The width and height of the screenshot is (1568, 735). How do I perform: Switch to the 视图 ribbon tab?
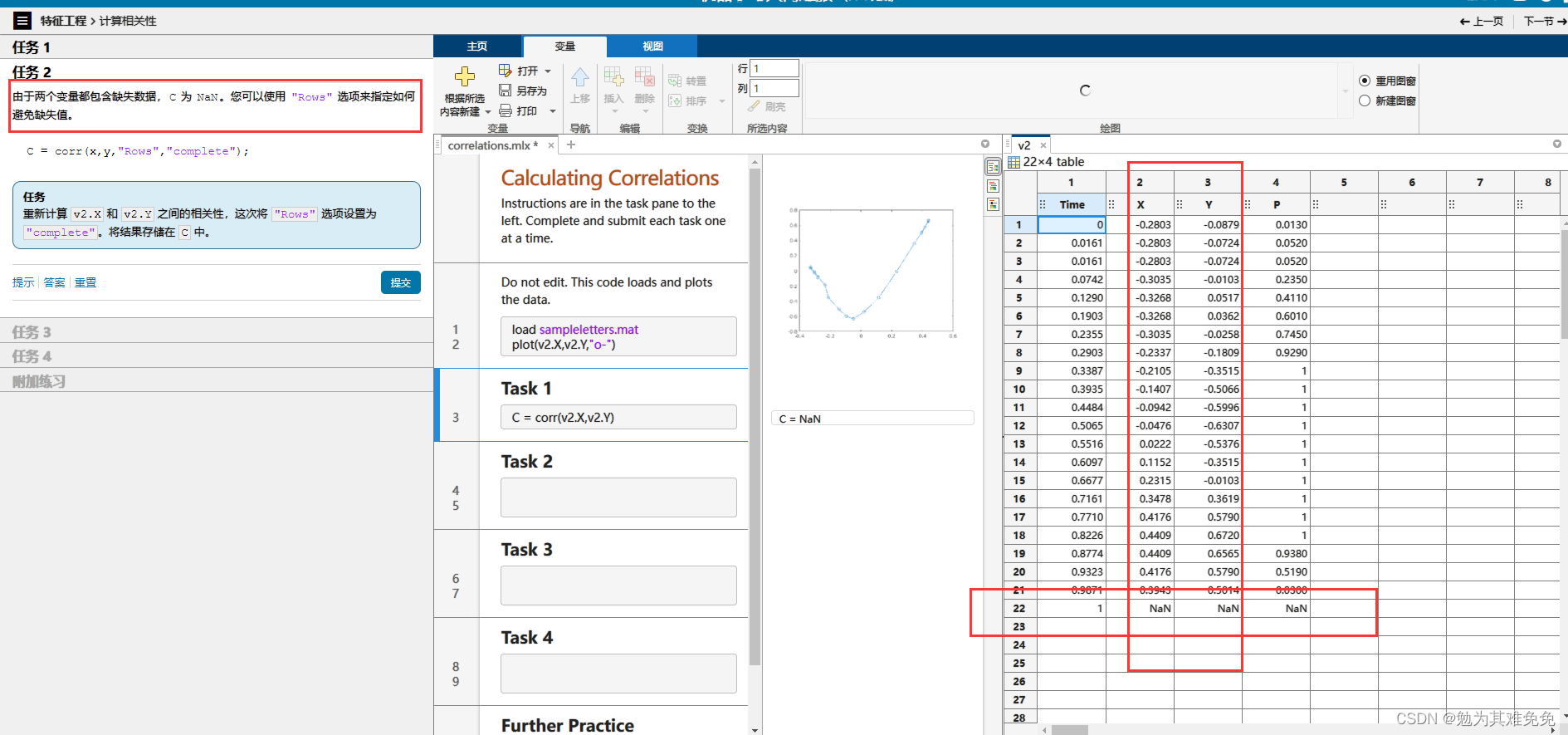[653, 47]
